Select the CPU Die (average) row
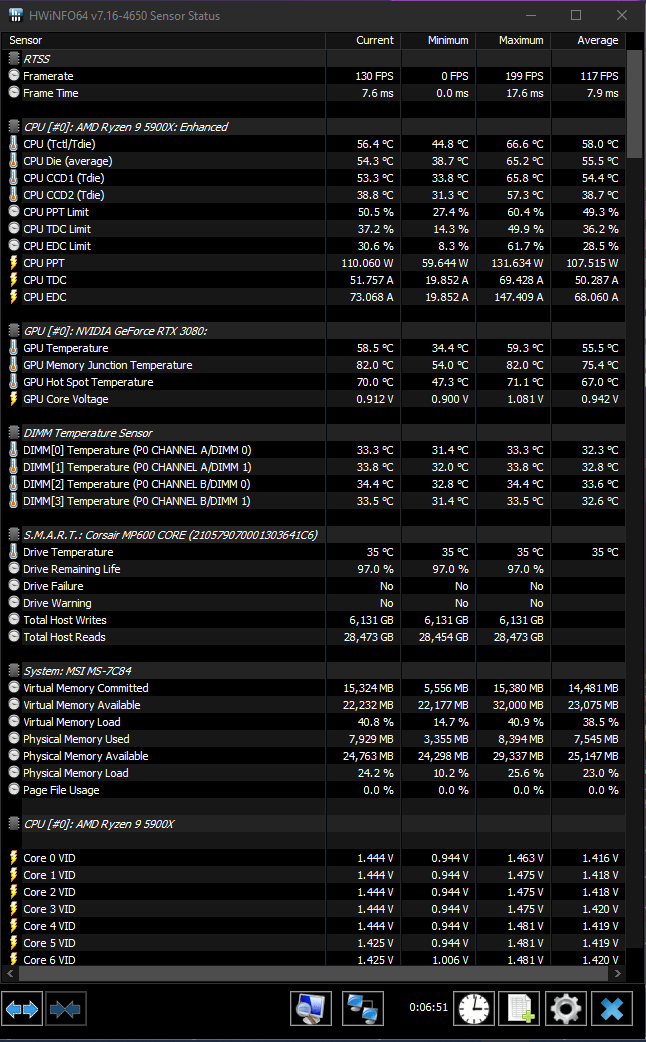The image size is (646, 1042). [x=314, y=161]
